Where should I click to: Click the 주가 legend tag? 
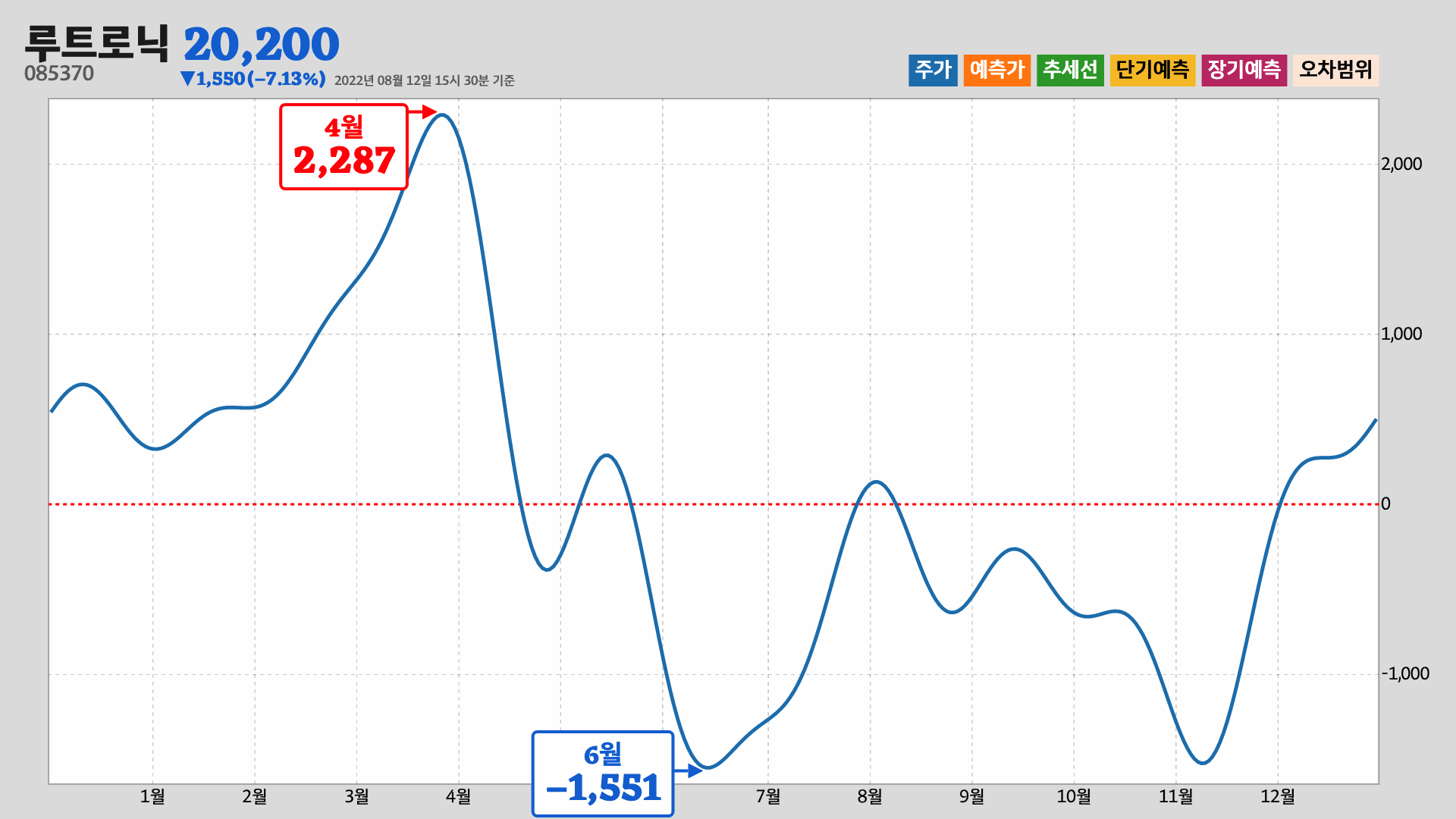point(933,71)
